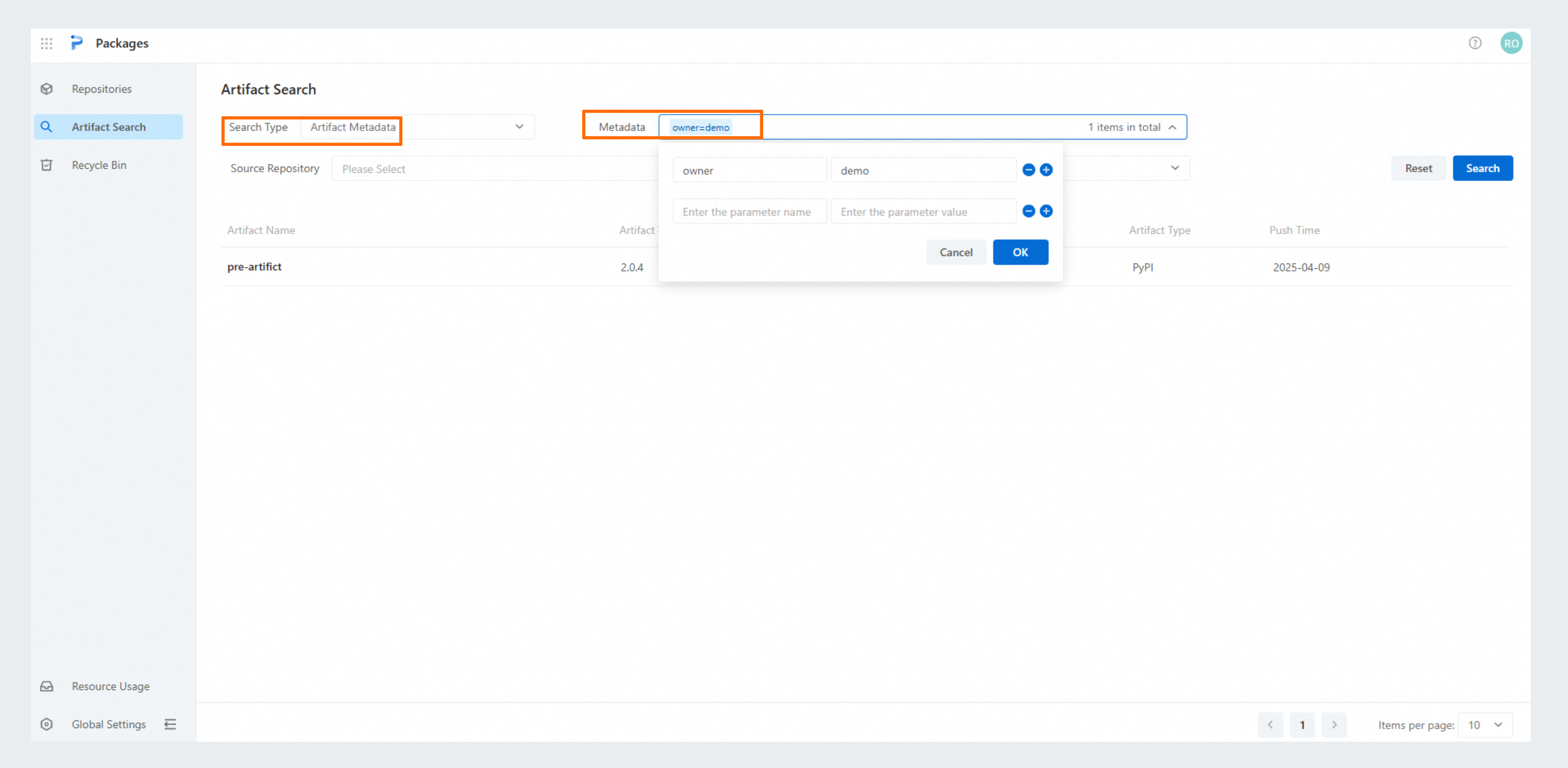Image resolution: width=1568 pixels, height=768 pixels.
Task: Add a row after the empty parameter row
Action: coord(1046,211)
